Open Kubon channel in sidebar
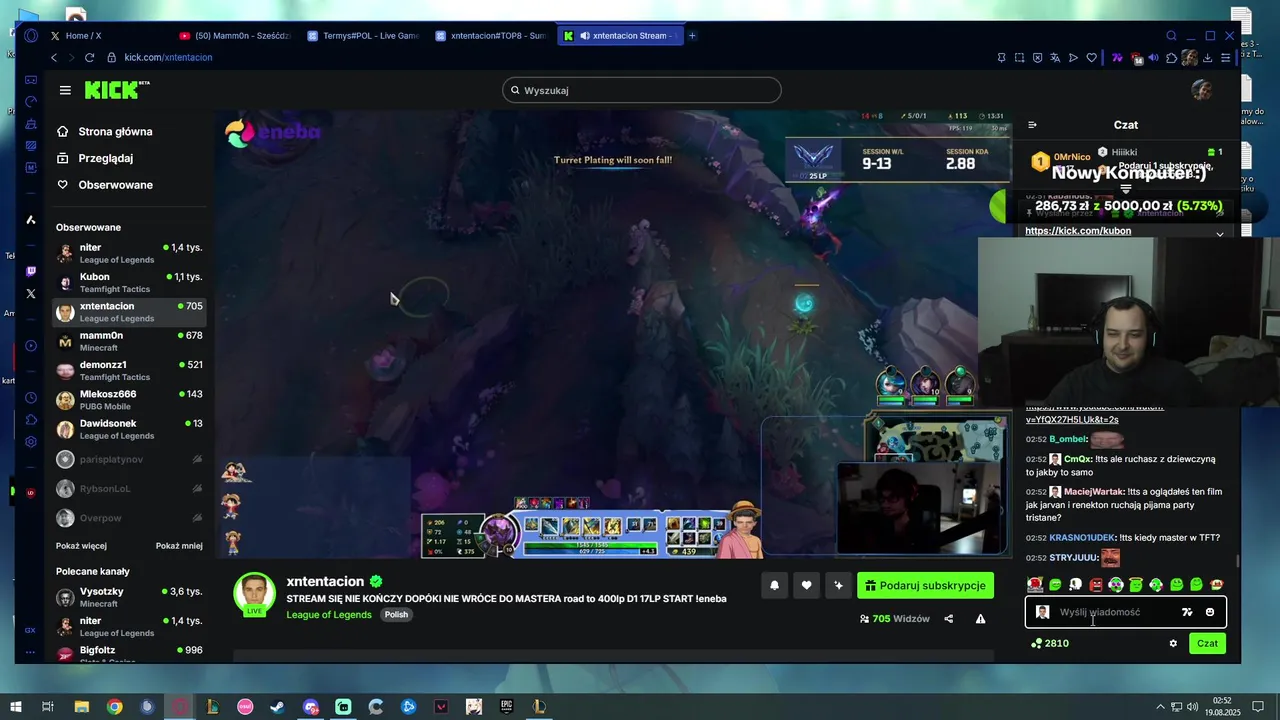The image size is (1280, 720). [129, 283]
